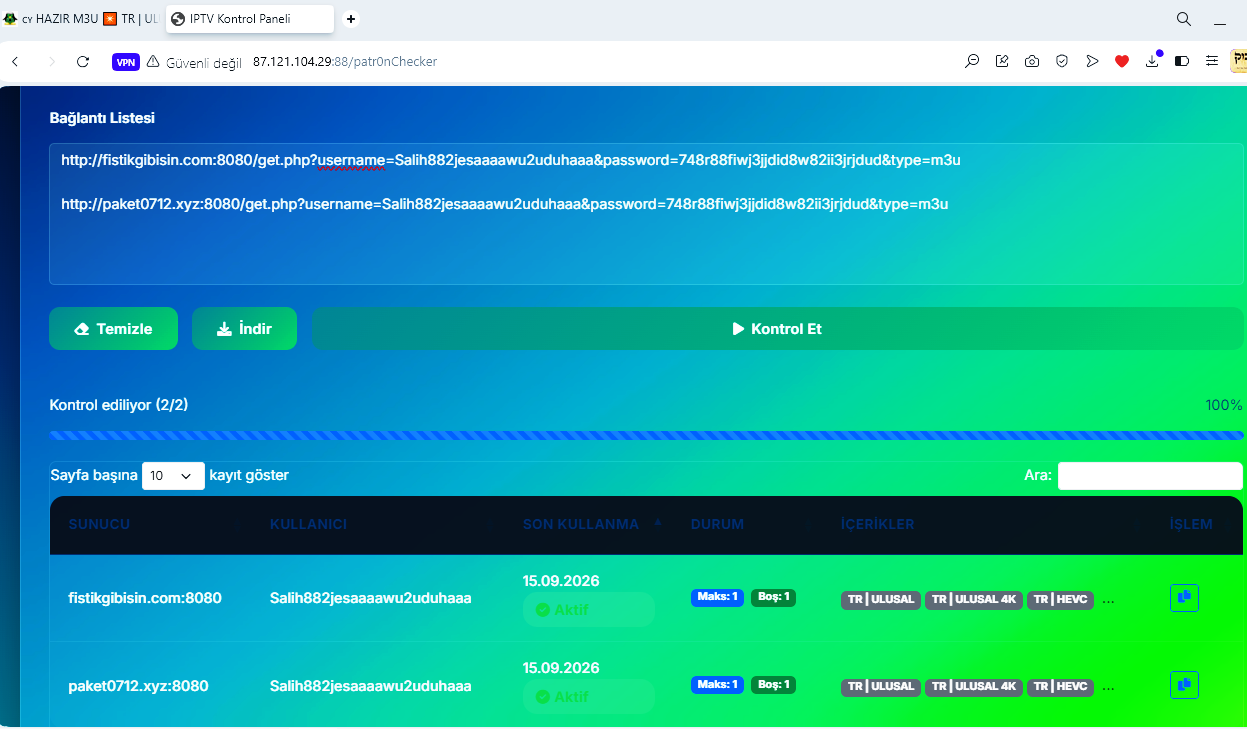Image resolution: width=1247 pixels, height=729 pixels.
Task: Toggle the browser sidebar panel icon
Action: coord(1182,61)
